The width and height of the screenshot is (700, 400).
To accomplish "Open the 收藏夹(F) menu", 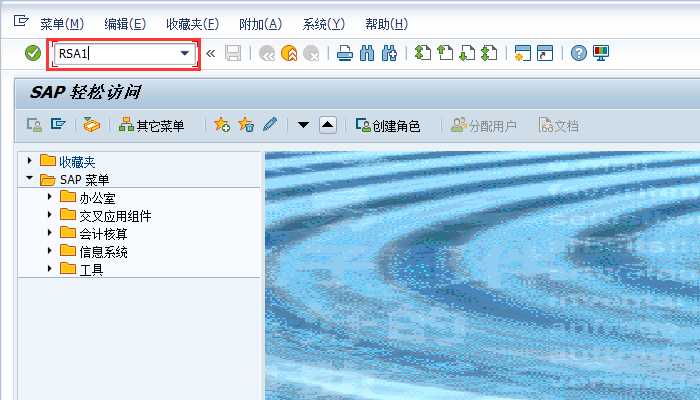I will pyautogui.click(x=192, y=24).
